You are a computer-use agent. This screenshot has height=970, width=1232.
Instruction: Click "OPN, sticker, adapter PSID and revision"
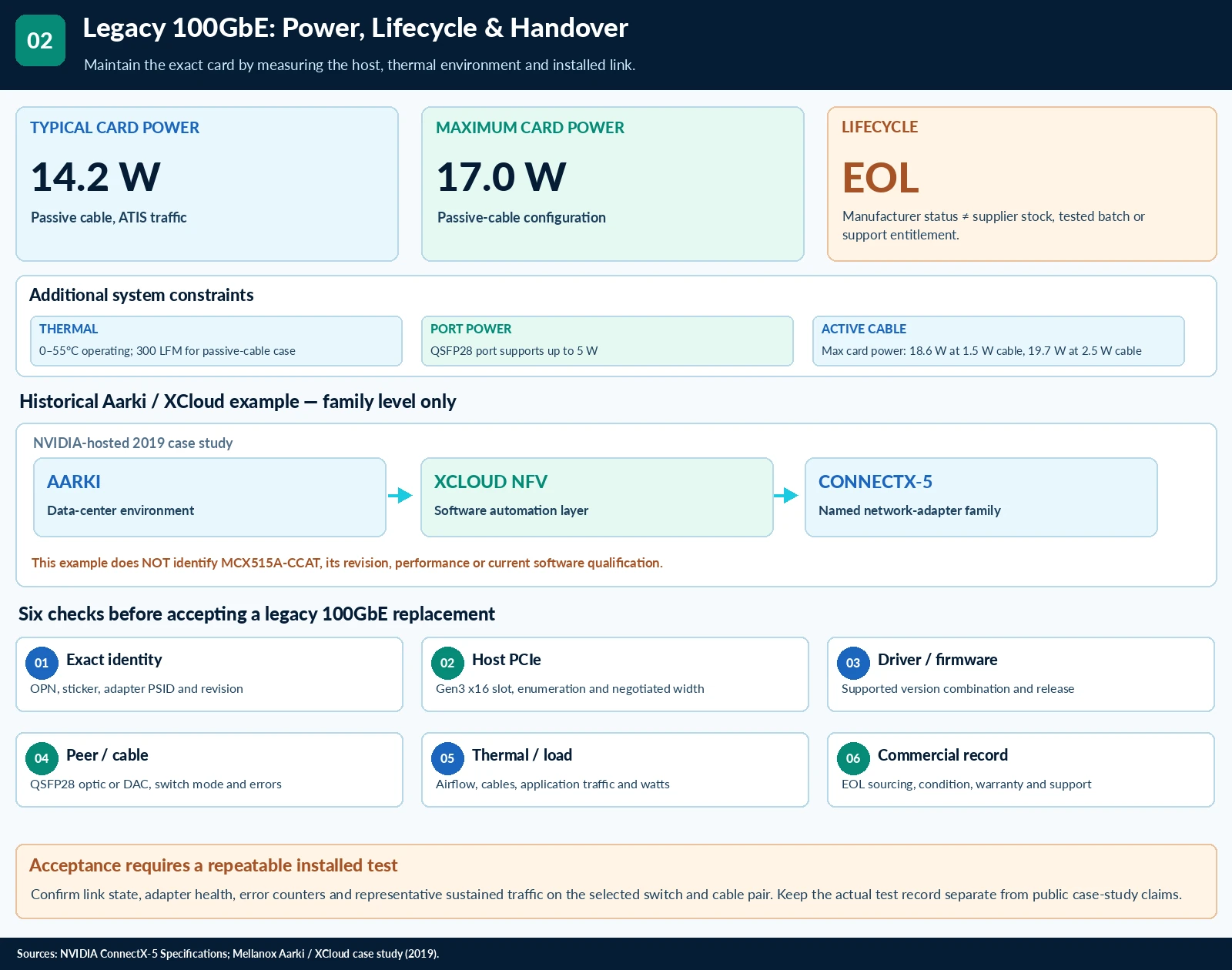tap(136, 689)
